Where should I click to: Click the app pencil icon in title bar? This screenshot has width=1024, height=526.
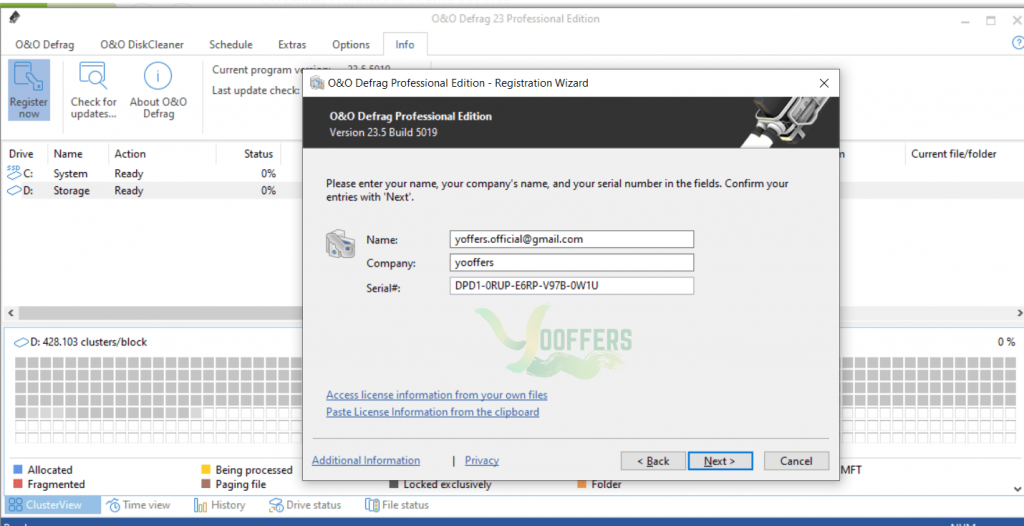pyautogui.click(x=14, y=18)
